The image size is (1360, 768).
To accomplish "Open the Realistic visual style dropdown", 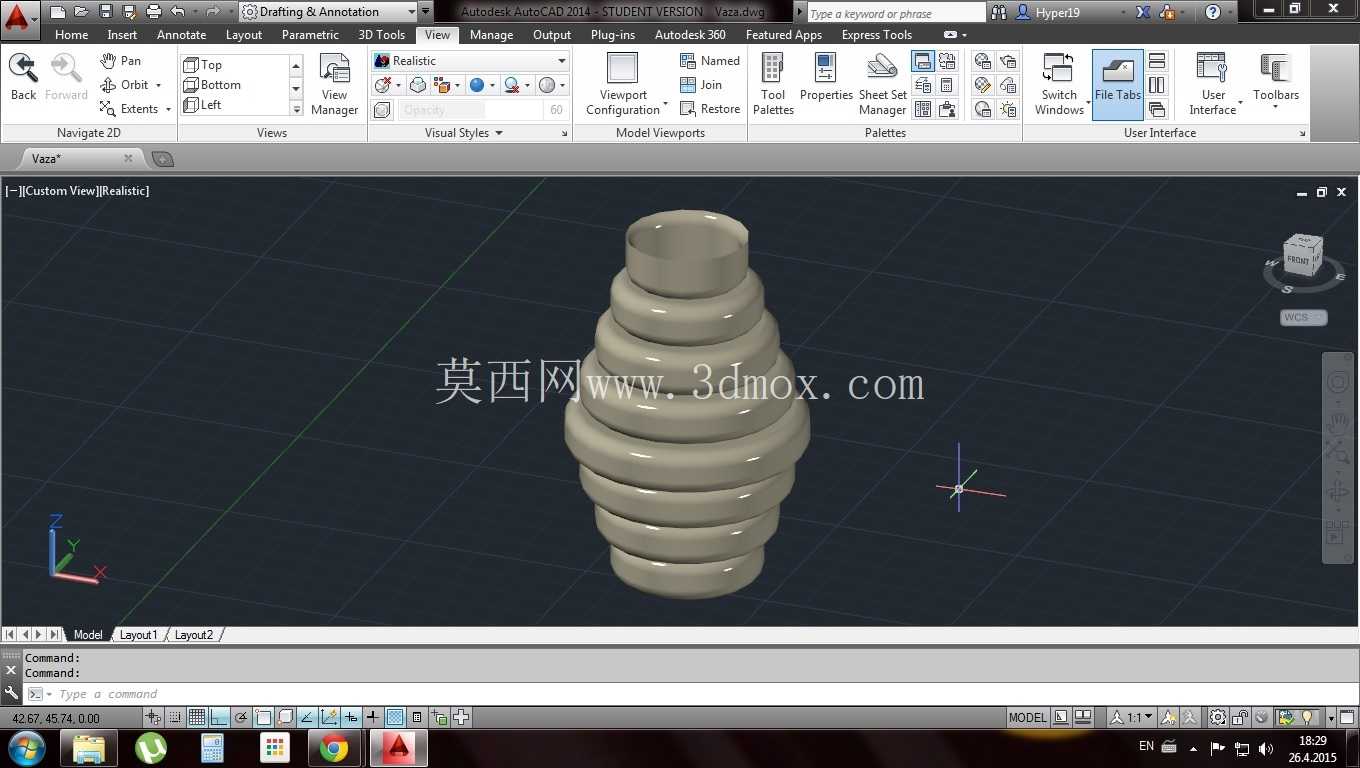I will (x=470, y=61).
